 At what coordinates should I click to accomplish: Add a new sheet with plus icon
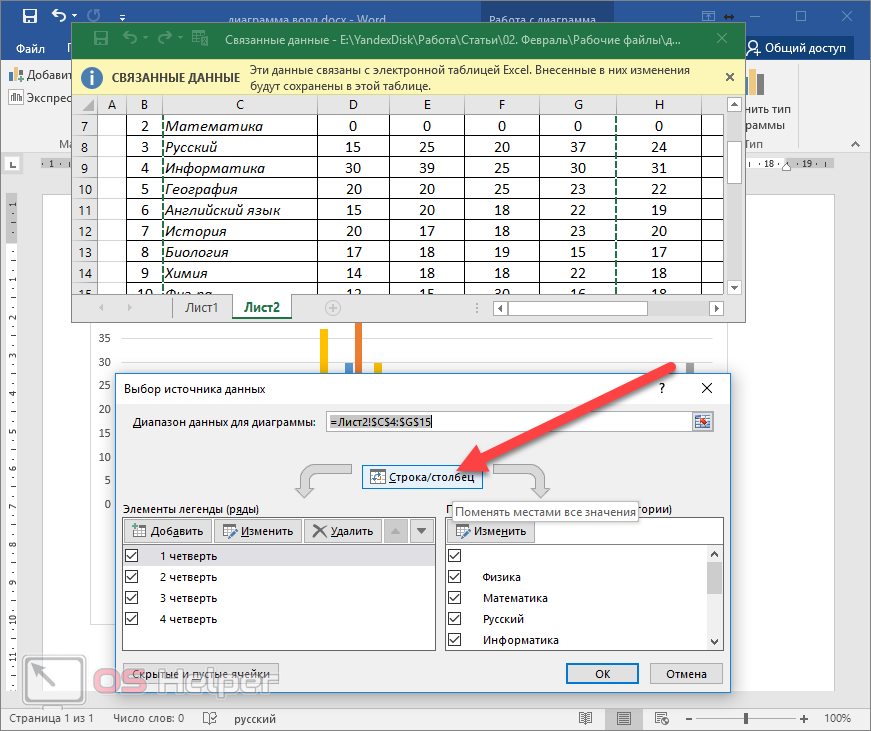click(x=333, y=308)
